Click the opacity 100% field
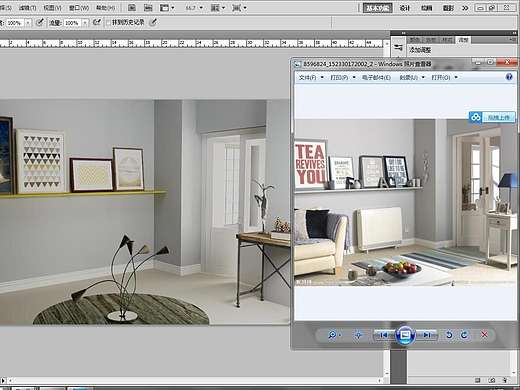Image resolution: width=520 pixels, height=390 pixels. [x=14, y=23]
